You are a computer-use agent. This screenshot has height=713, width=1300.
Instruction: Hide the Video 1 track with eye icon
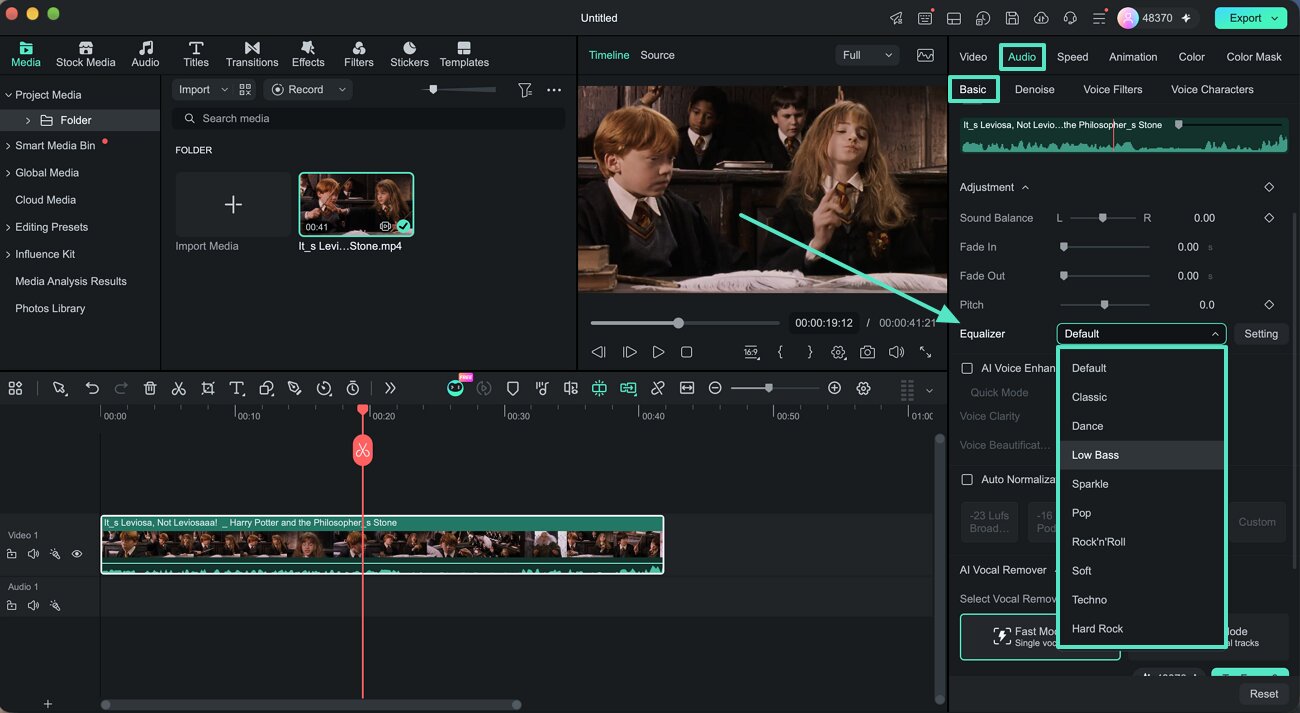click(77, 554)
